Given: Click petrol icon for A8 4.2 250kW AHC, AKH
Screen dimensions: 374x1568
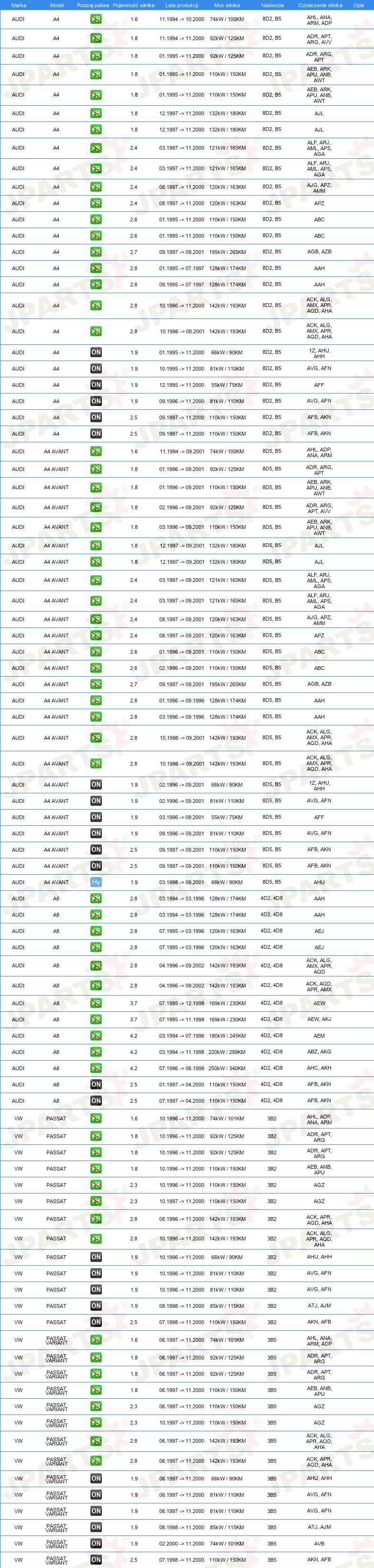Looking at the screenshot, I should point(96,1068).
